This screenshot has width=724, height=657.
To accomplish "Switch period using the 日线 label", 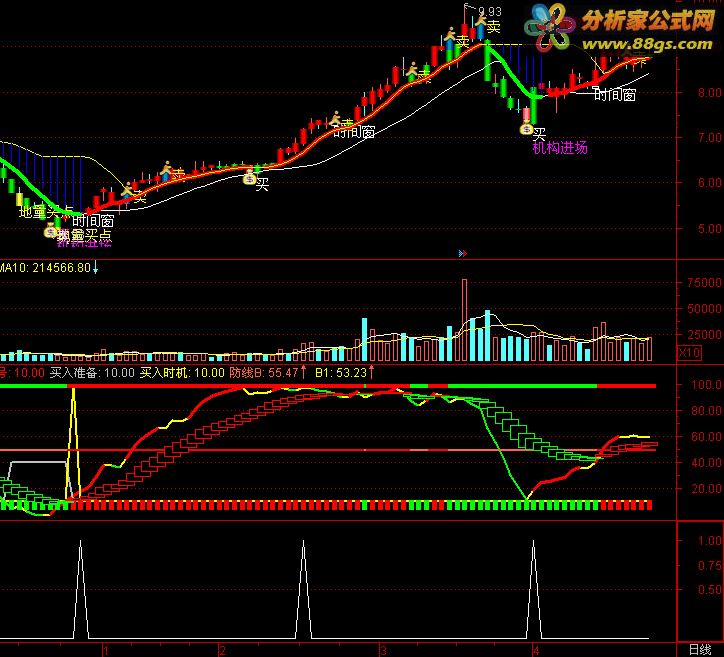I will tap(700, 650).
